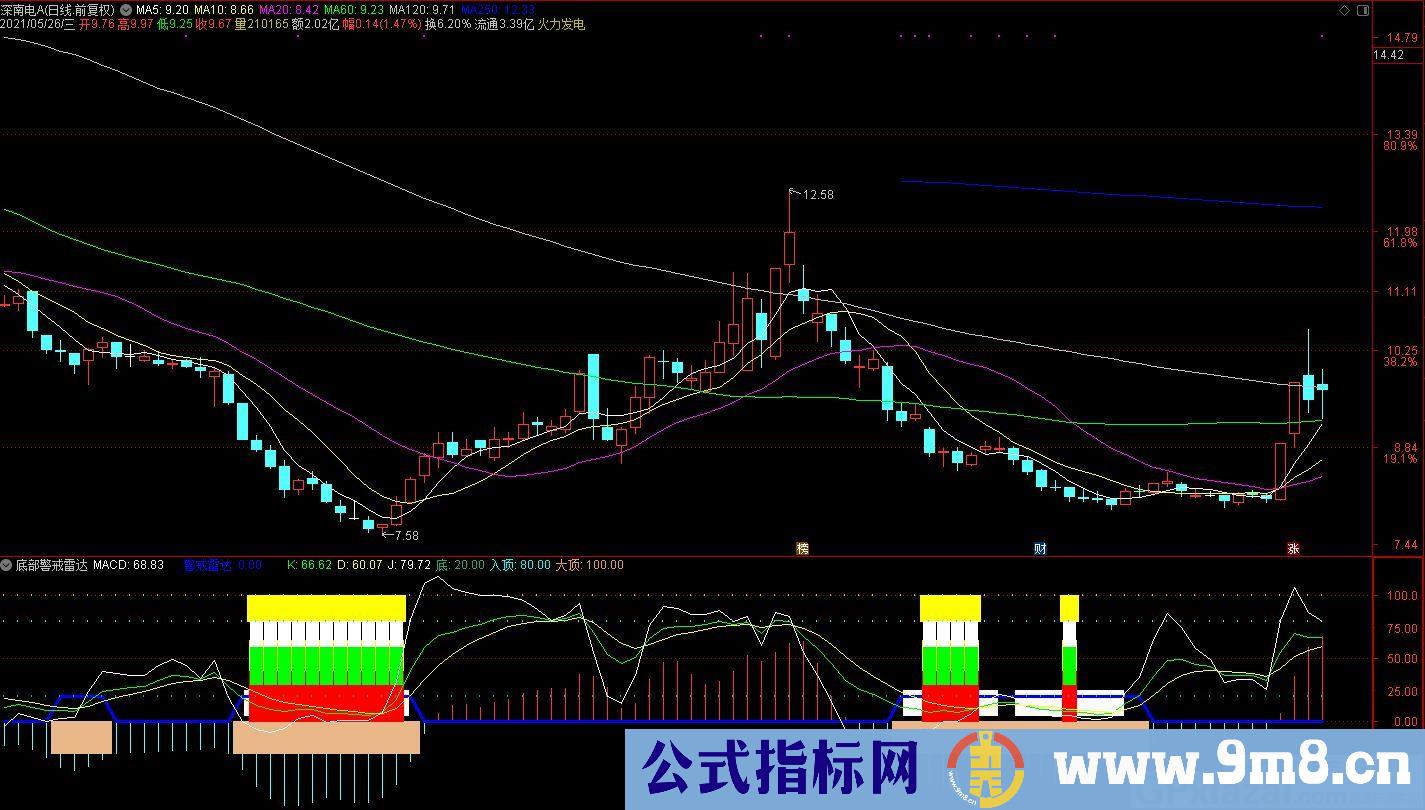
Task: Open the 涨 event marker on the timeline
Action: (1293, 548)
